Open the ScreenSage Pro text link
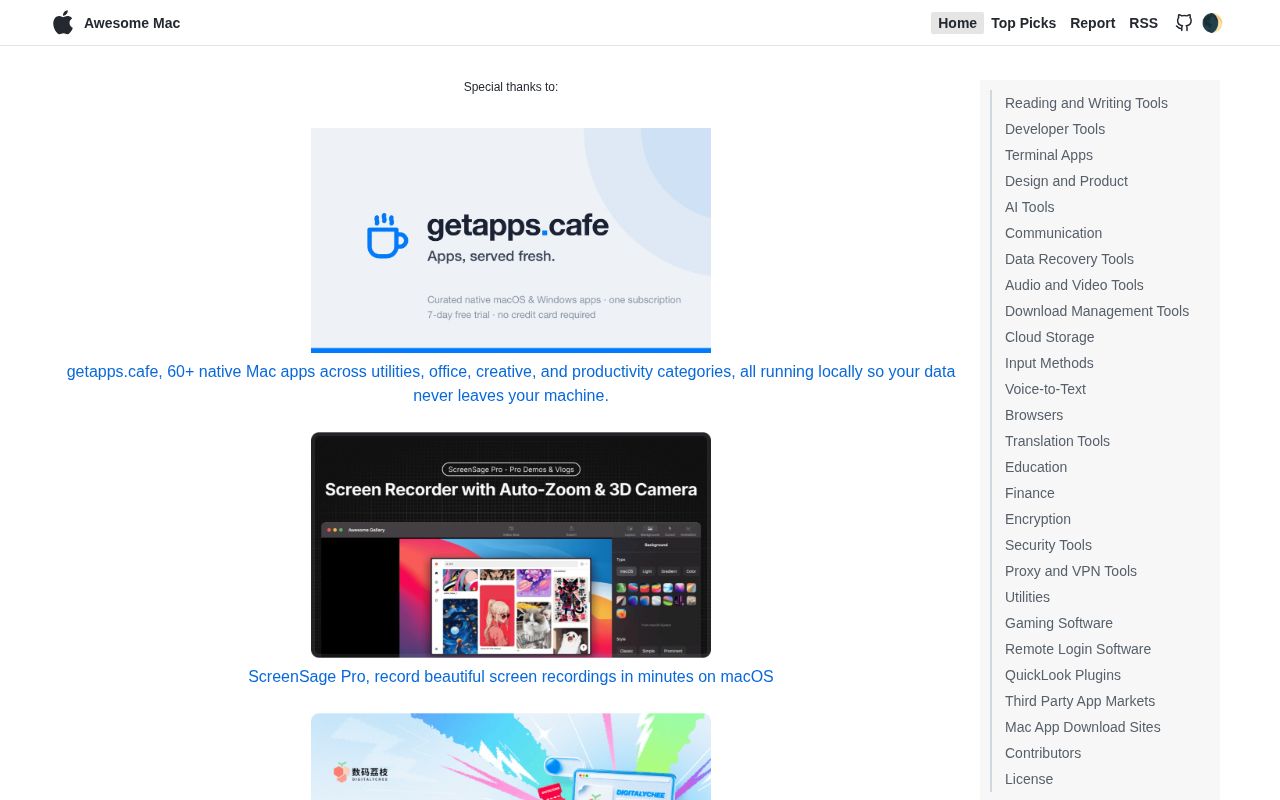Image resolution: width=1280 pixels, height=800 pixels. click(x=511, y=677)
